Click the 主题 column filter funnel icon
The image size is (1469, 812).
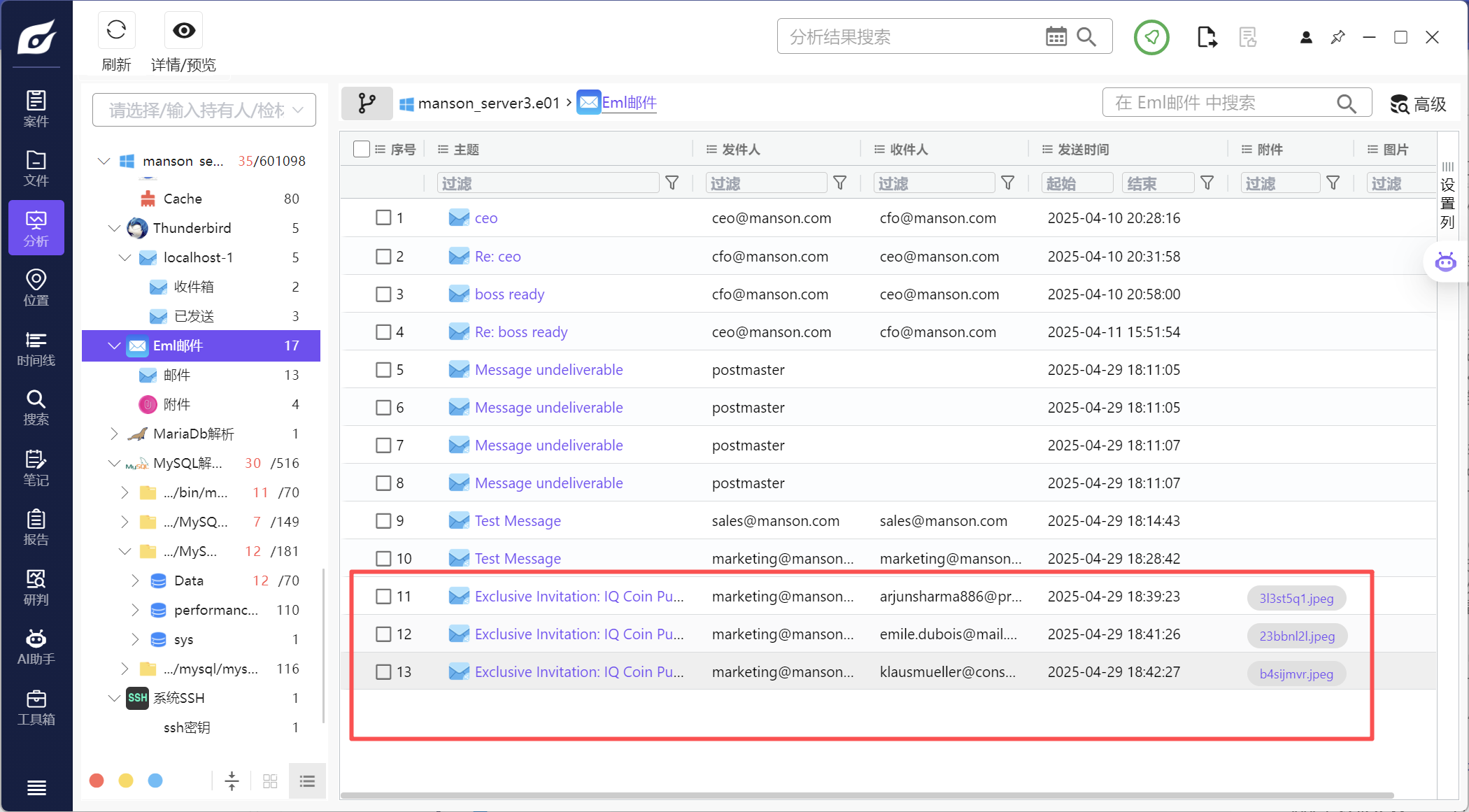[x=672, y=183]
